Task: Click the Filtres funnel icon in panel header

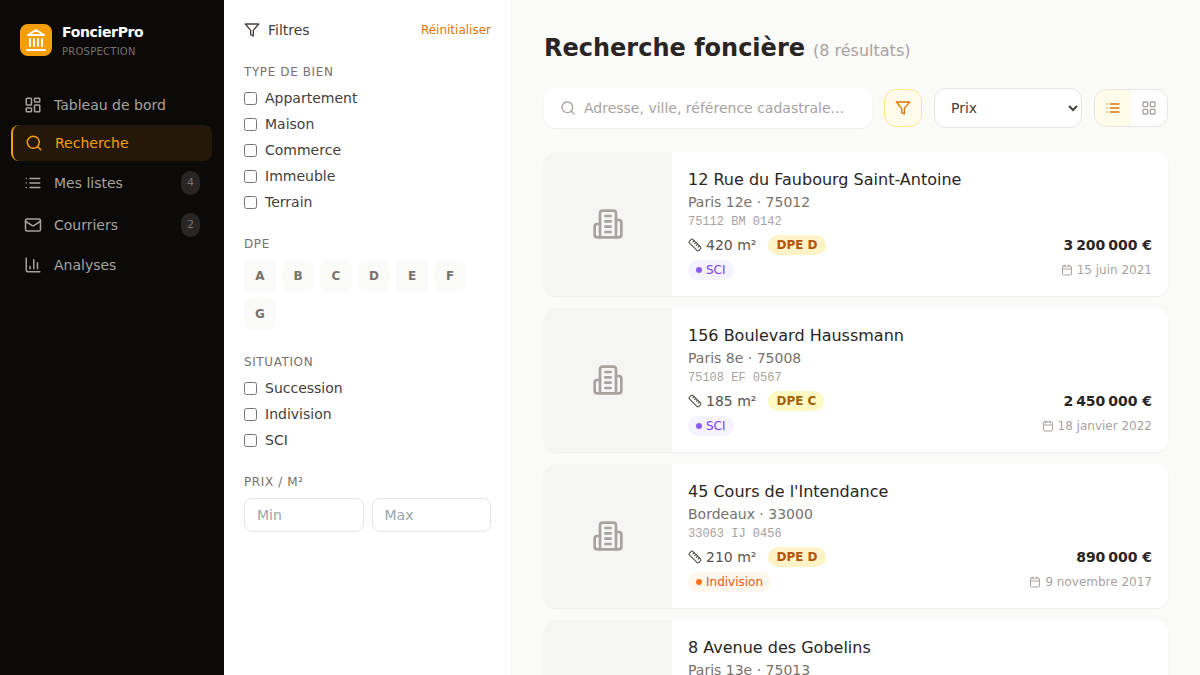Action: [252, 30]
